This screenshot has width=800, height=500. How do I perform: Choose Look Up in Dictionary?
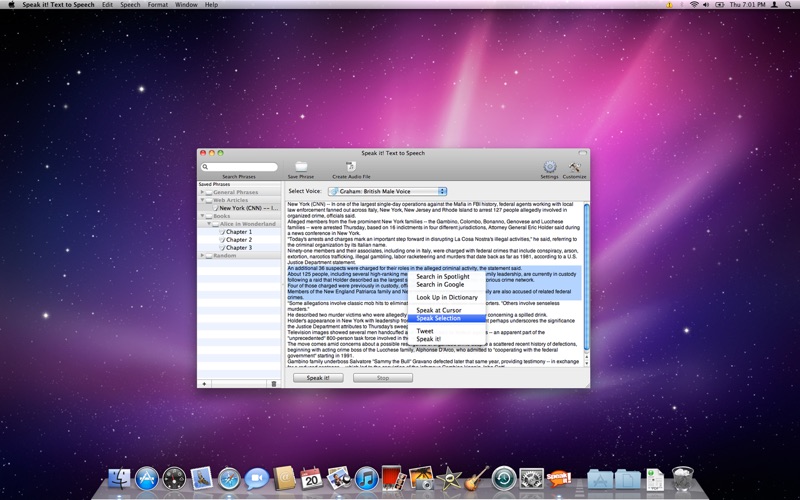pyautogui.click(x=446, y=297)
